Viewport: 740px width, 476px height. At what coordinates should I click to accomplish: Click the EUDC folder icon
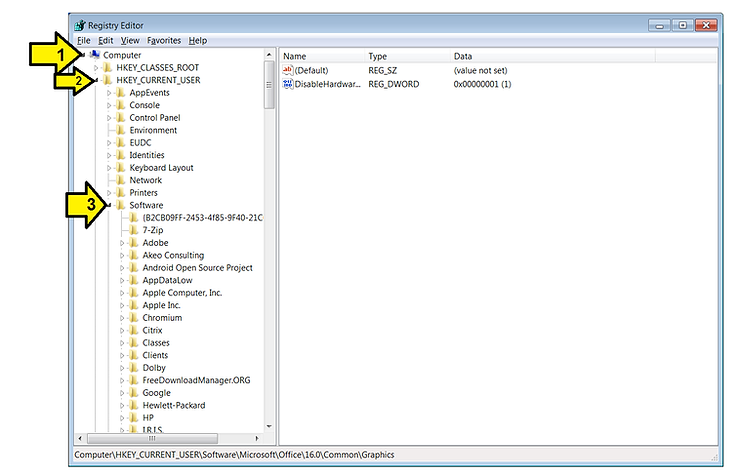point(121,142)
